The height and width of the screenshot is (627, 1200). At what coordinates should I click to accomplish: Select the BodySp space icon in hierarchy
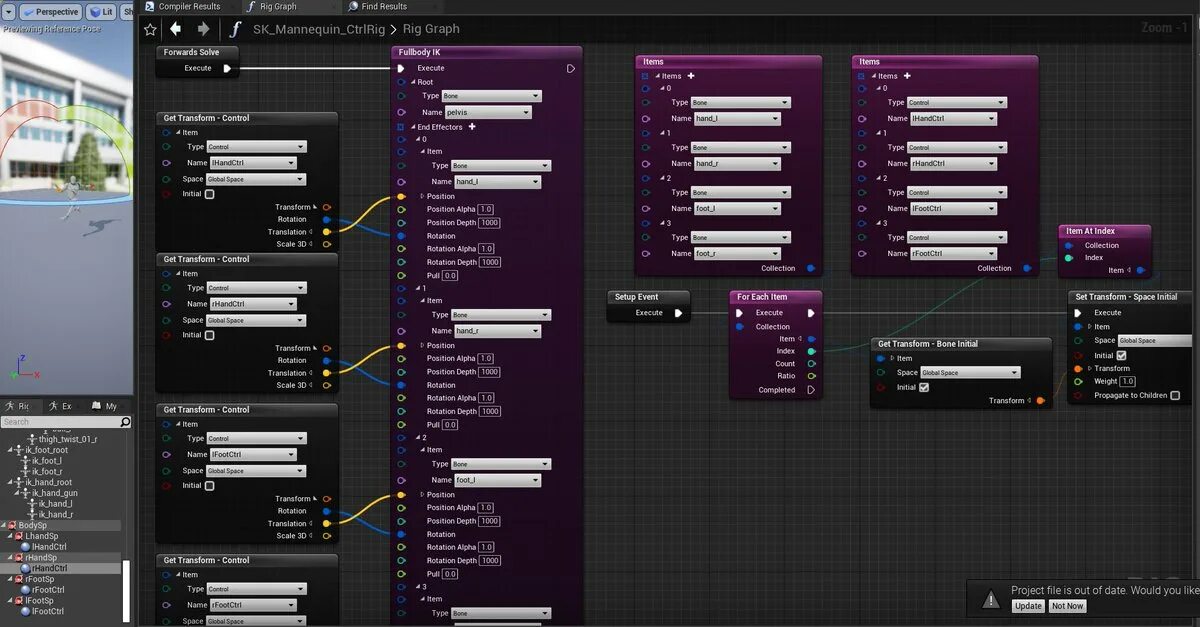[x=12, y=525]
